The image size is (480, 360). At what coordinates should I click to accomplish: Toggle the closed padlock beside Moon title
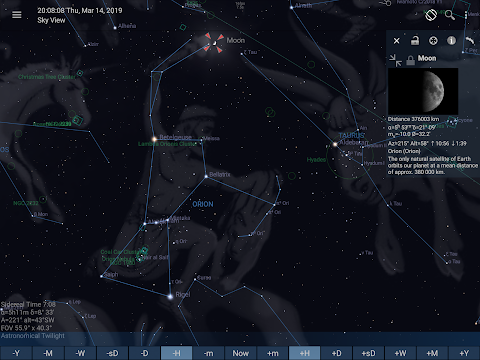point(410,60)
